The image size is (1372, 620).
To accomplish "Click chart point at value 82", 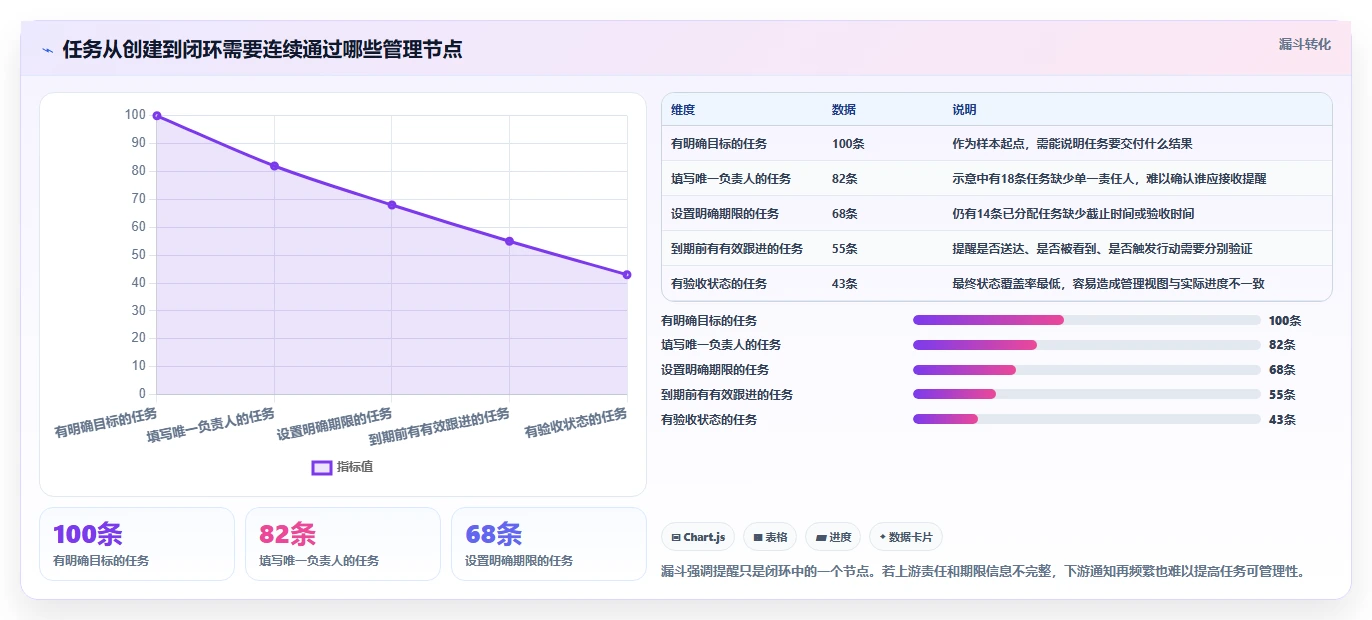I will [274, 166].
